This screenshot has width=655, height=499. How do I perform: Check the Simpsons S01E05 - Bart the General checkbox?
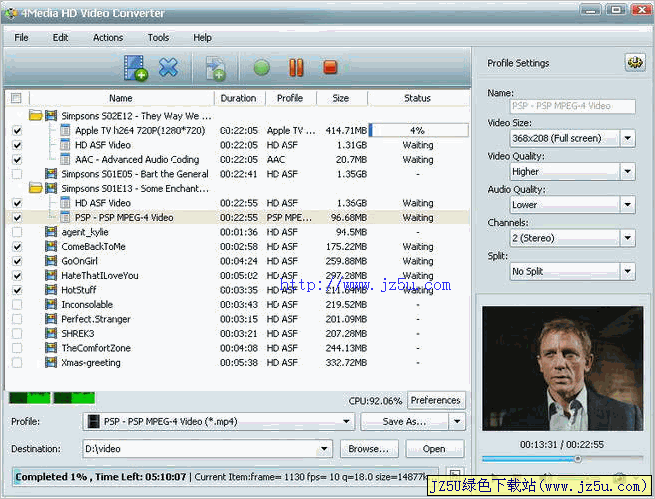[17, 174]
